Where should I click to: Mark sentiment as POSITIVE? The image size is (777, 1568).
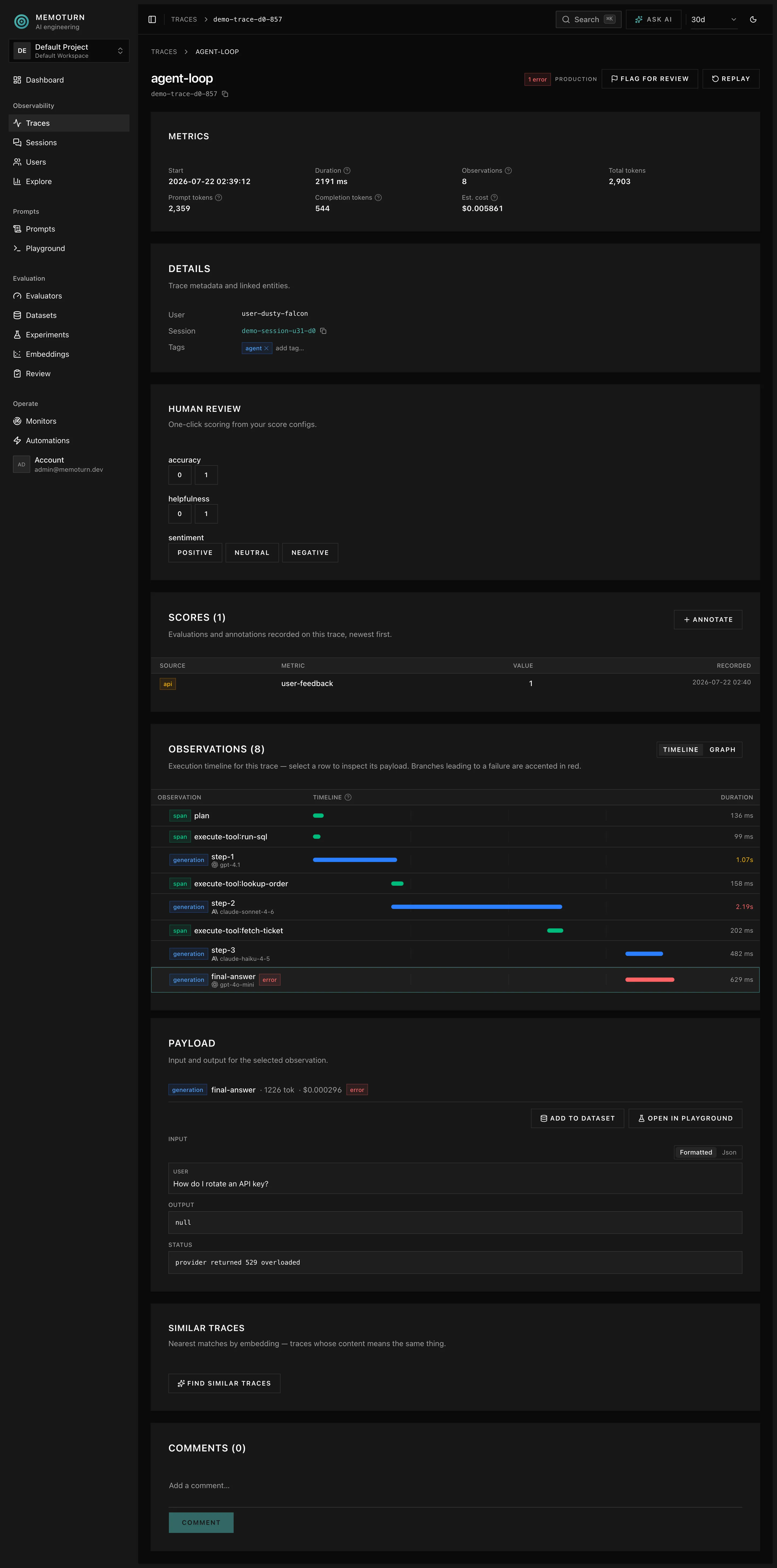195,553
